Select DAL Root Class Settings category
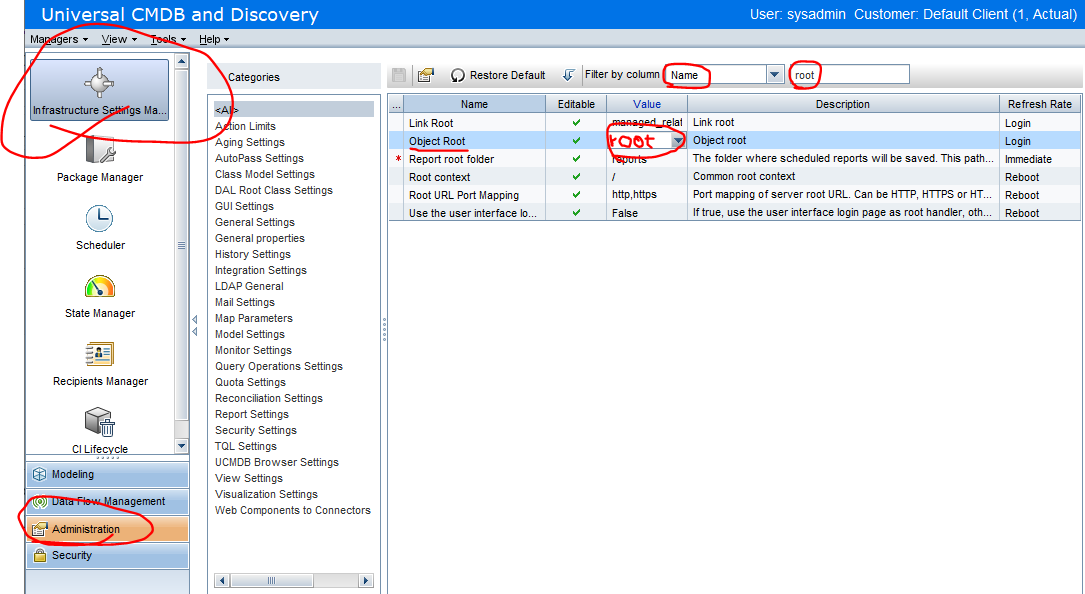The image size is (1085, 594). pyautogui.click(x=273, y=190)
